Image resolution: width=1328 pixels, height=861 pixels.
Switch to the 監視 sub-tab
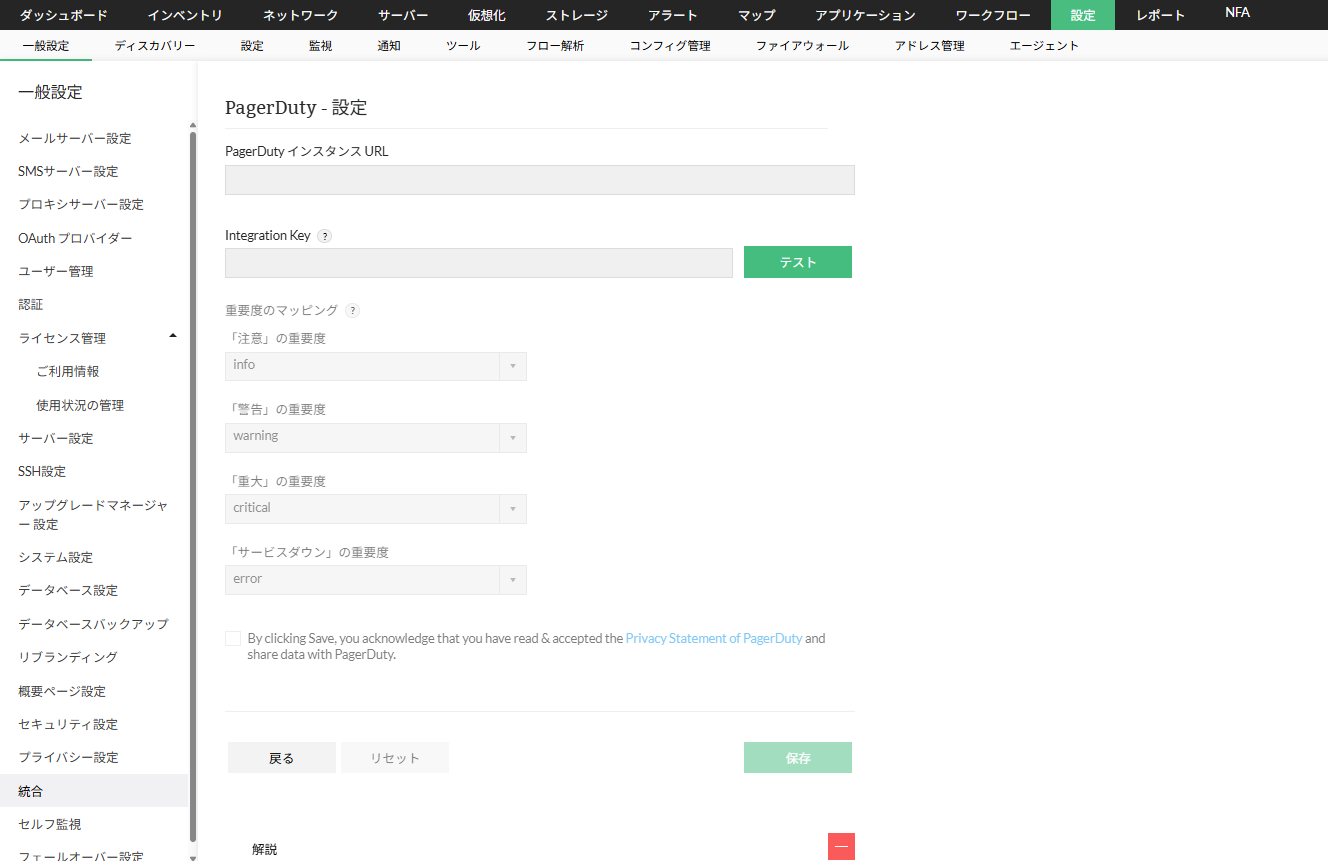pos(321,46)
